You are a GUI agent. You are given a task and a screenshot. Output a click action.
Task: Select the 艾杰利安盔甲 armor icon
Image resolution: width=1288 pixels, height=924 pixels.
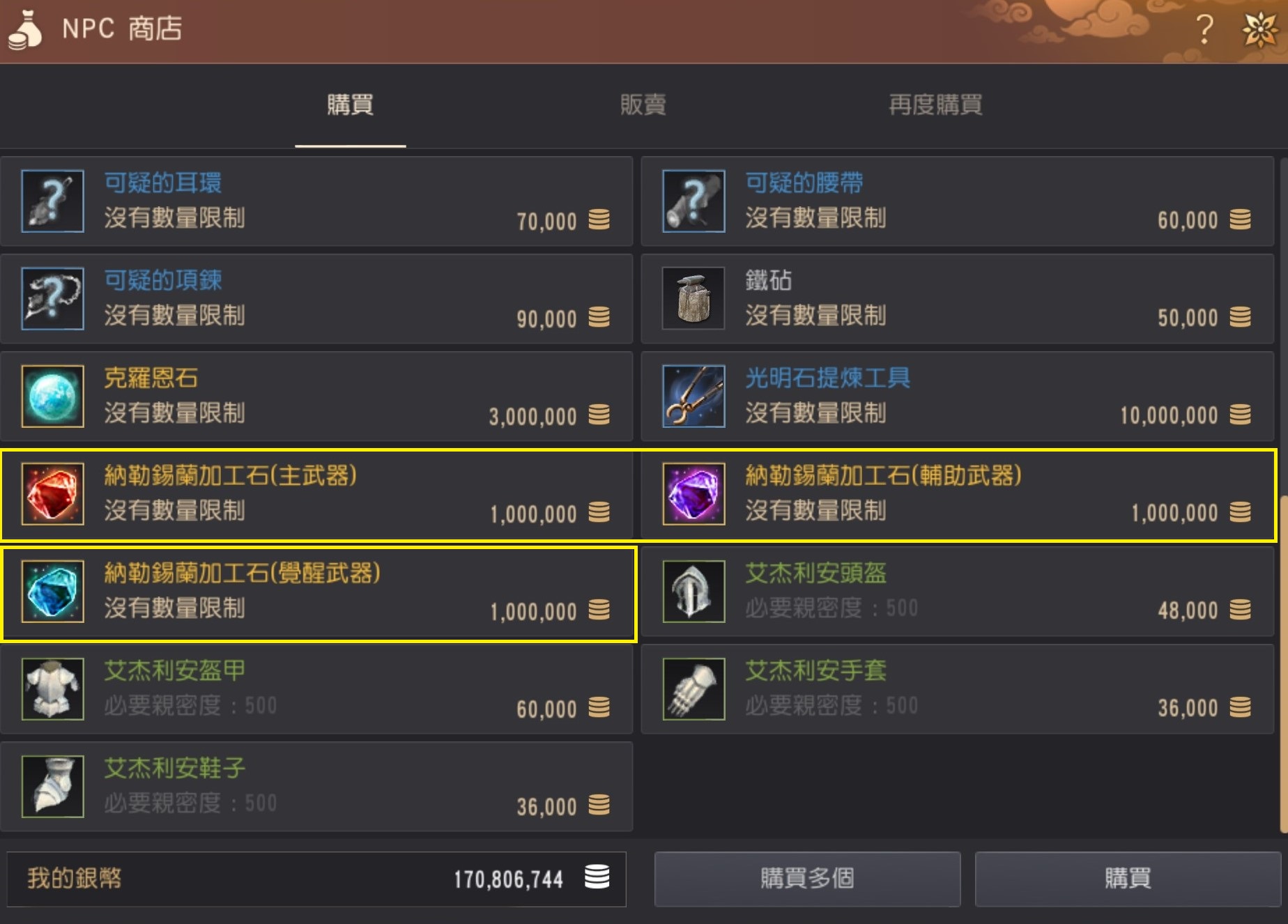[x=53, y=689]
